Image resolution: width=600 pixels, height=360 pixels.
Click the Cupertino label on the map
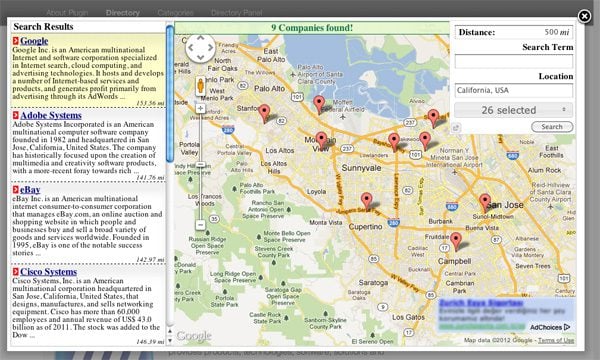pos(365,226)
